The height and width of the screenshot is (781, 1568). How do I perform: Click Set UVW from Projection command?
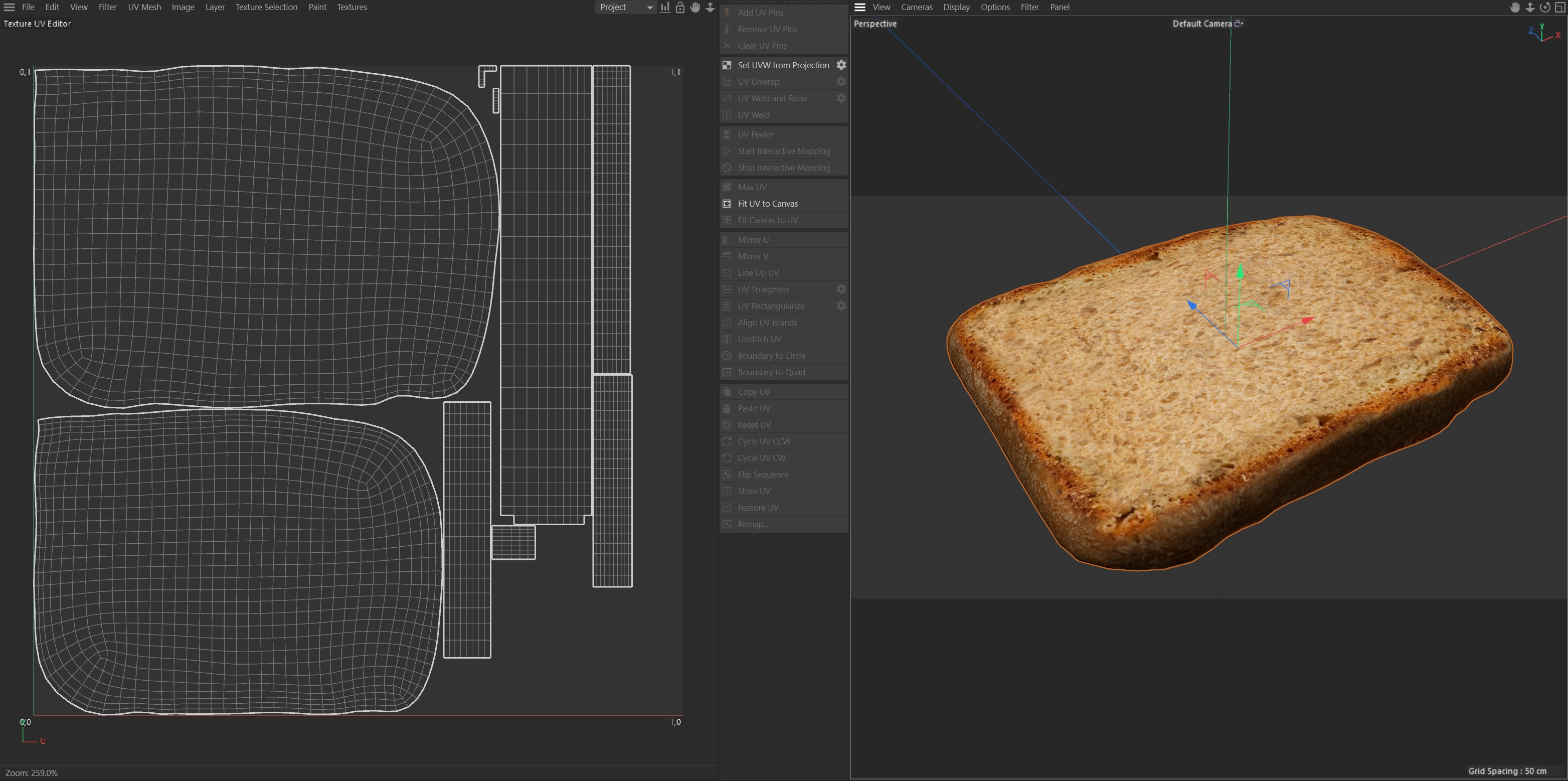coord(783,65)
